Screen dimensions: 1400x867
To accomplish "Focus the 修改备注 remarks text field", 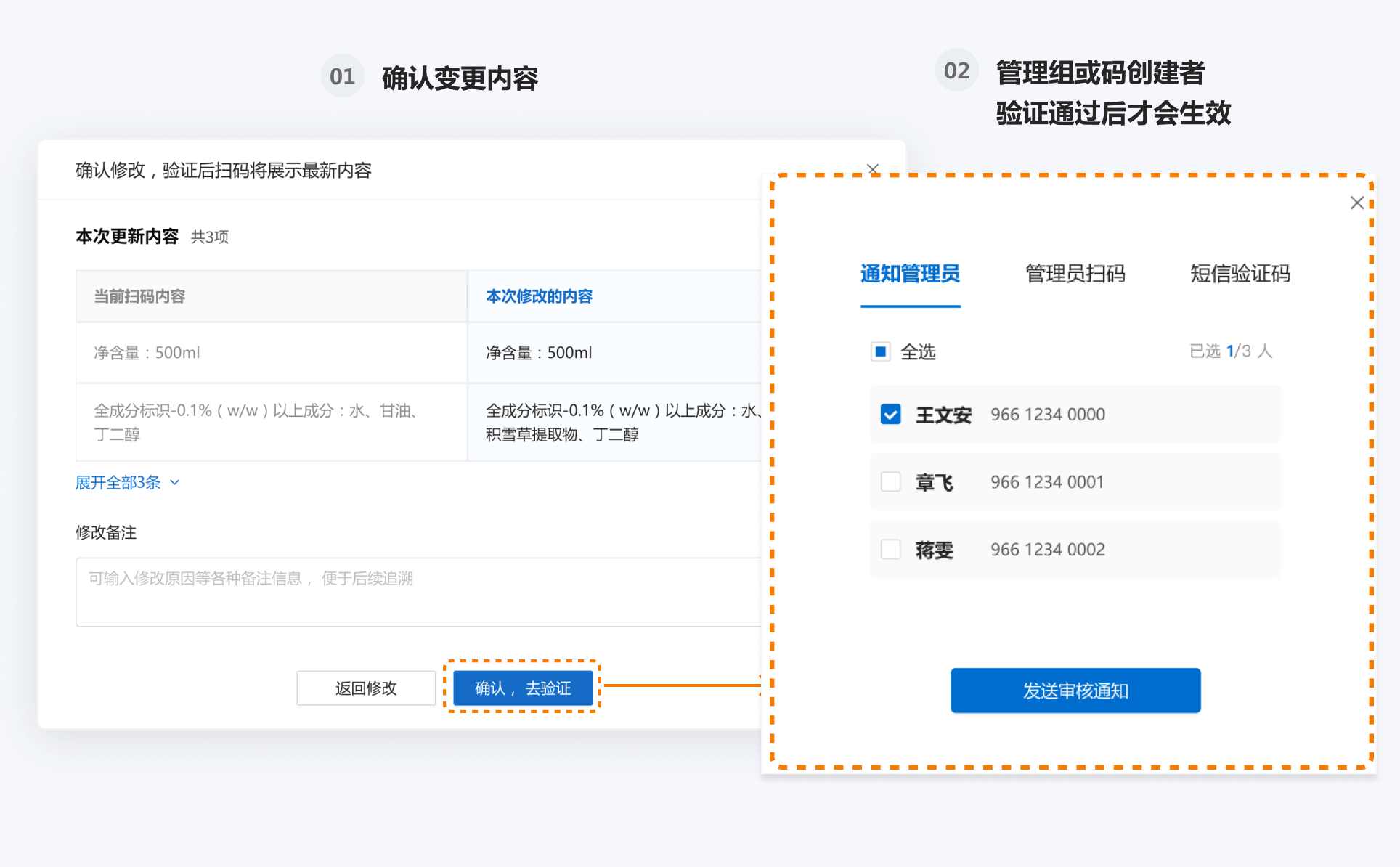I will coord(418,592).
